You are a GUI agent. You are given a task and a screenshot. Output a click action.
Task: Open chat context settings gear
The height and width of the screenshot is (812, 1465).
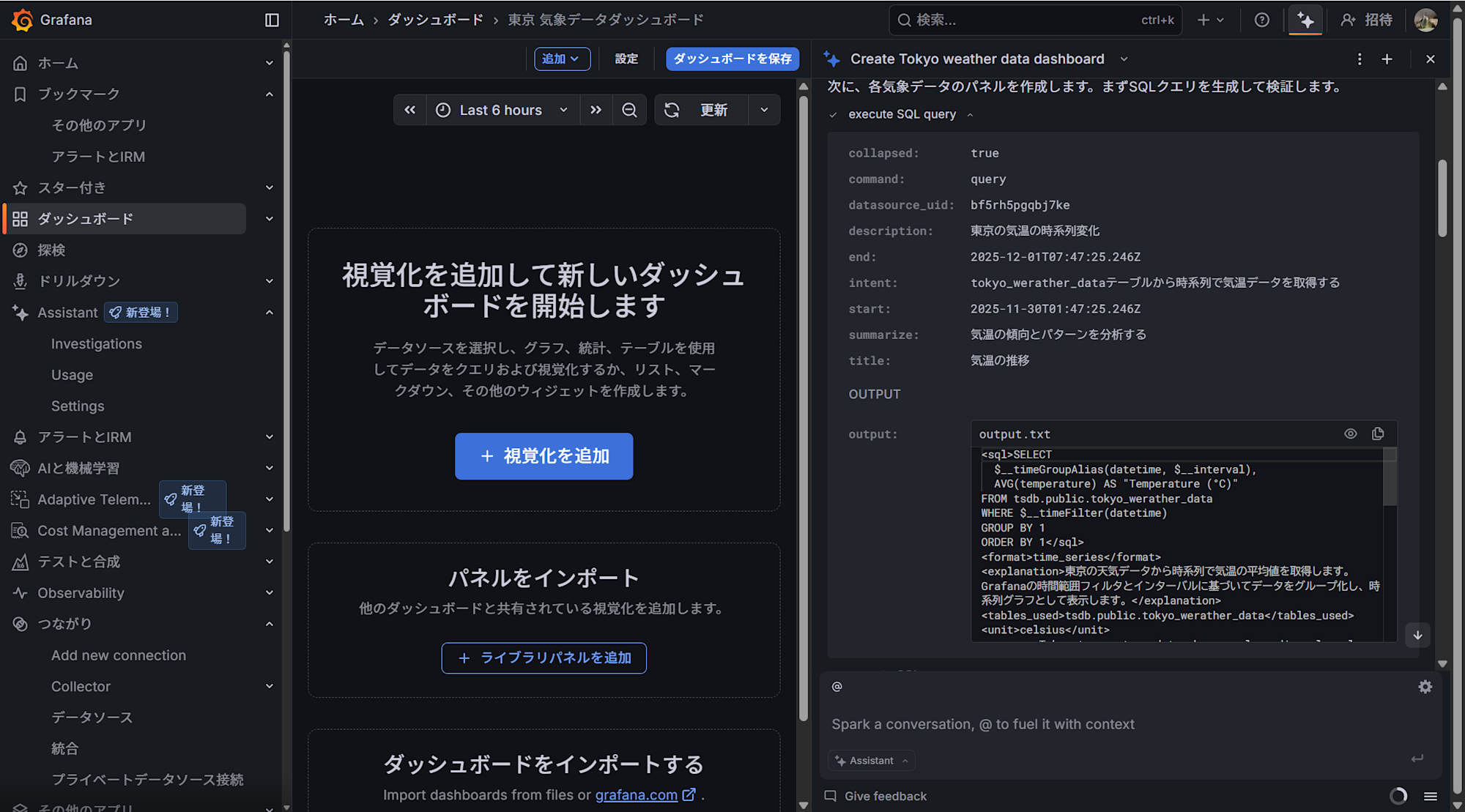(1425, 687)
